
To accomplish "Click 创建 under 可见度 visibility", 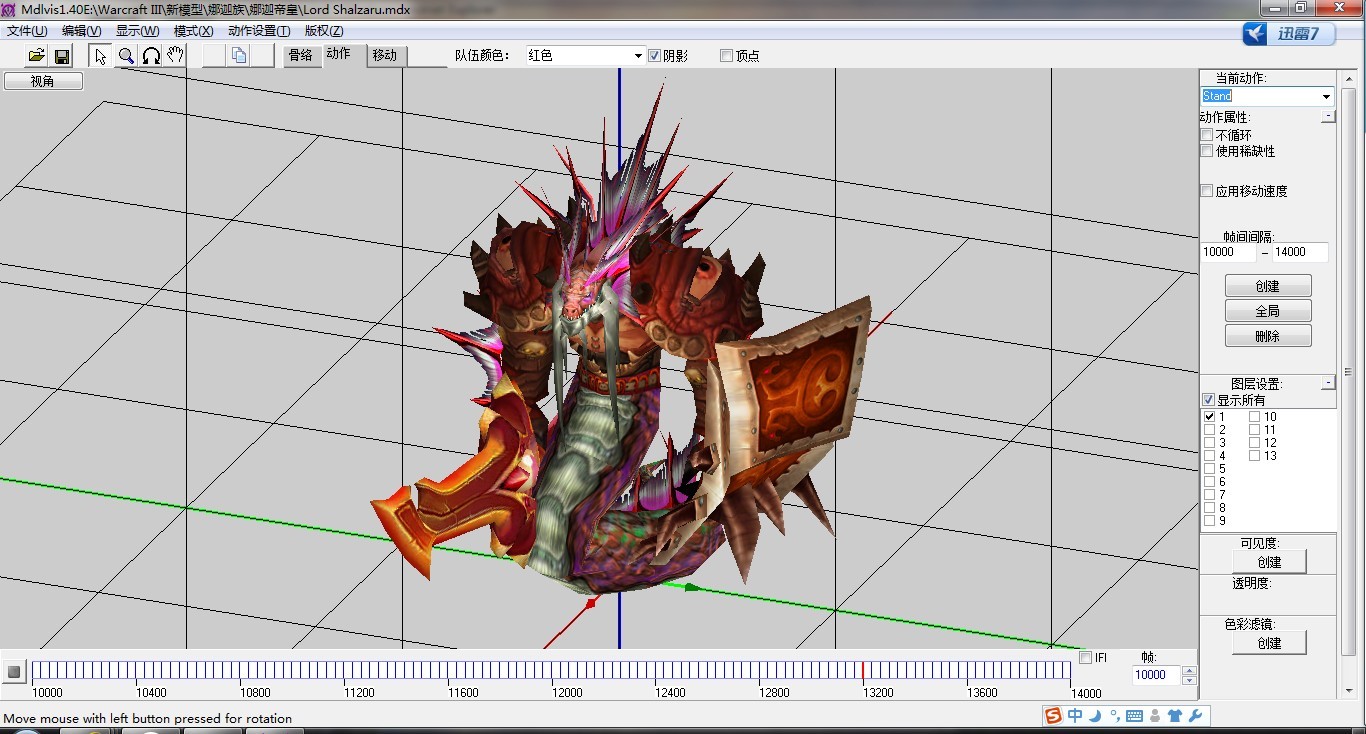I will [x=1268, y=562].
